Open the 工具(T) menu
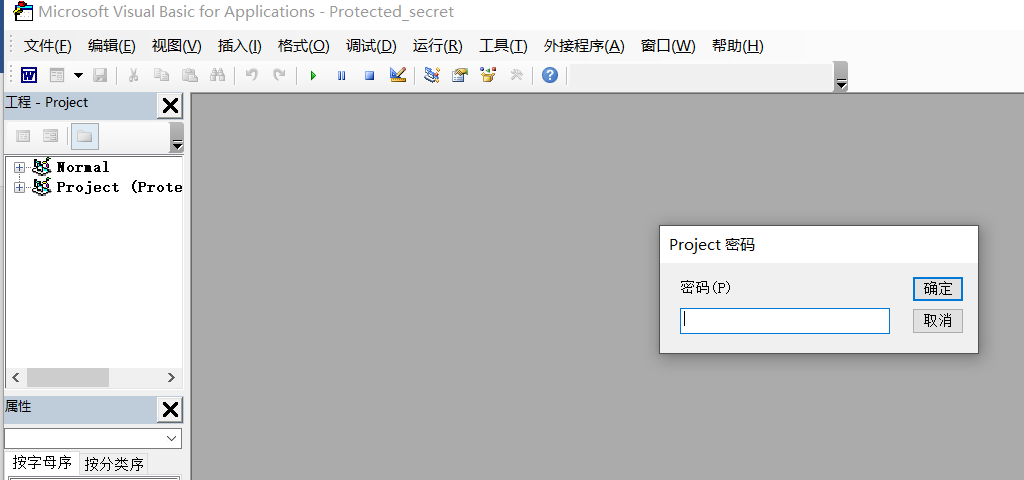The width and height of the screenshot is (1024, 480). (x=503, y=46)
